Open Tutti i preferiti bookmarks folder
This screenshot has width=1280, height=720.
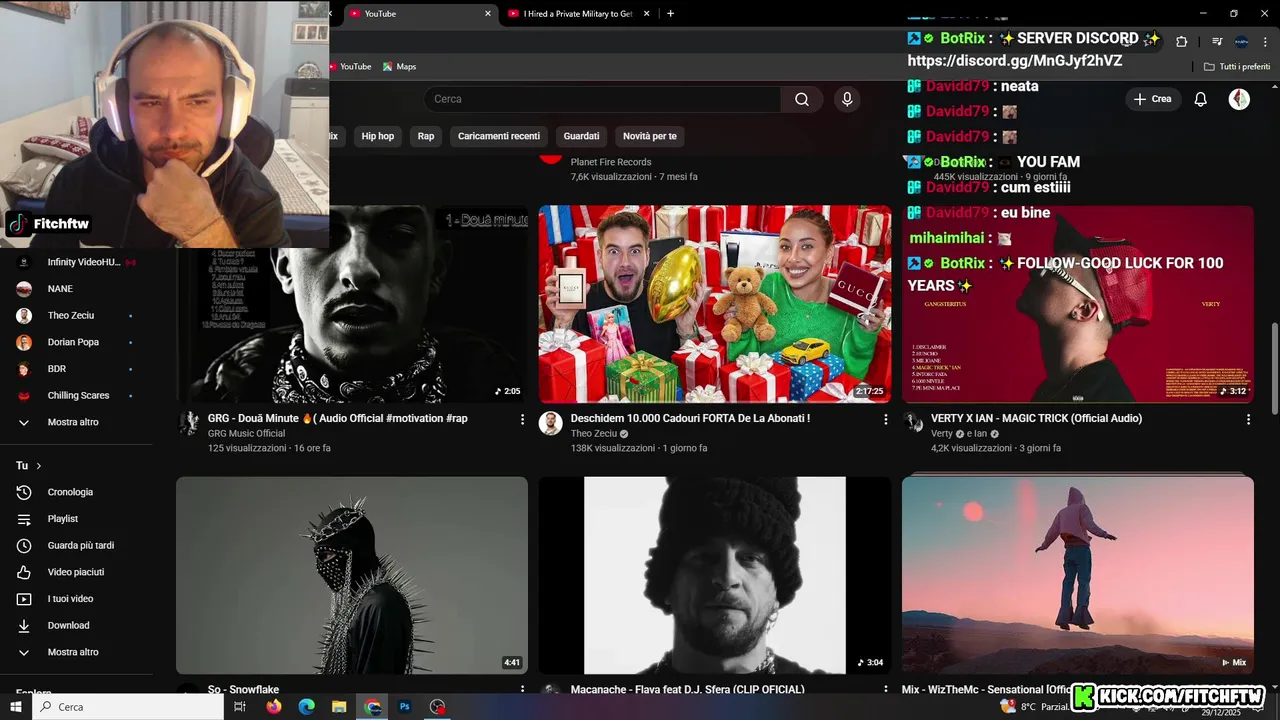coord(1237,67)
